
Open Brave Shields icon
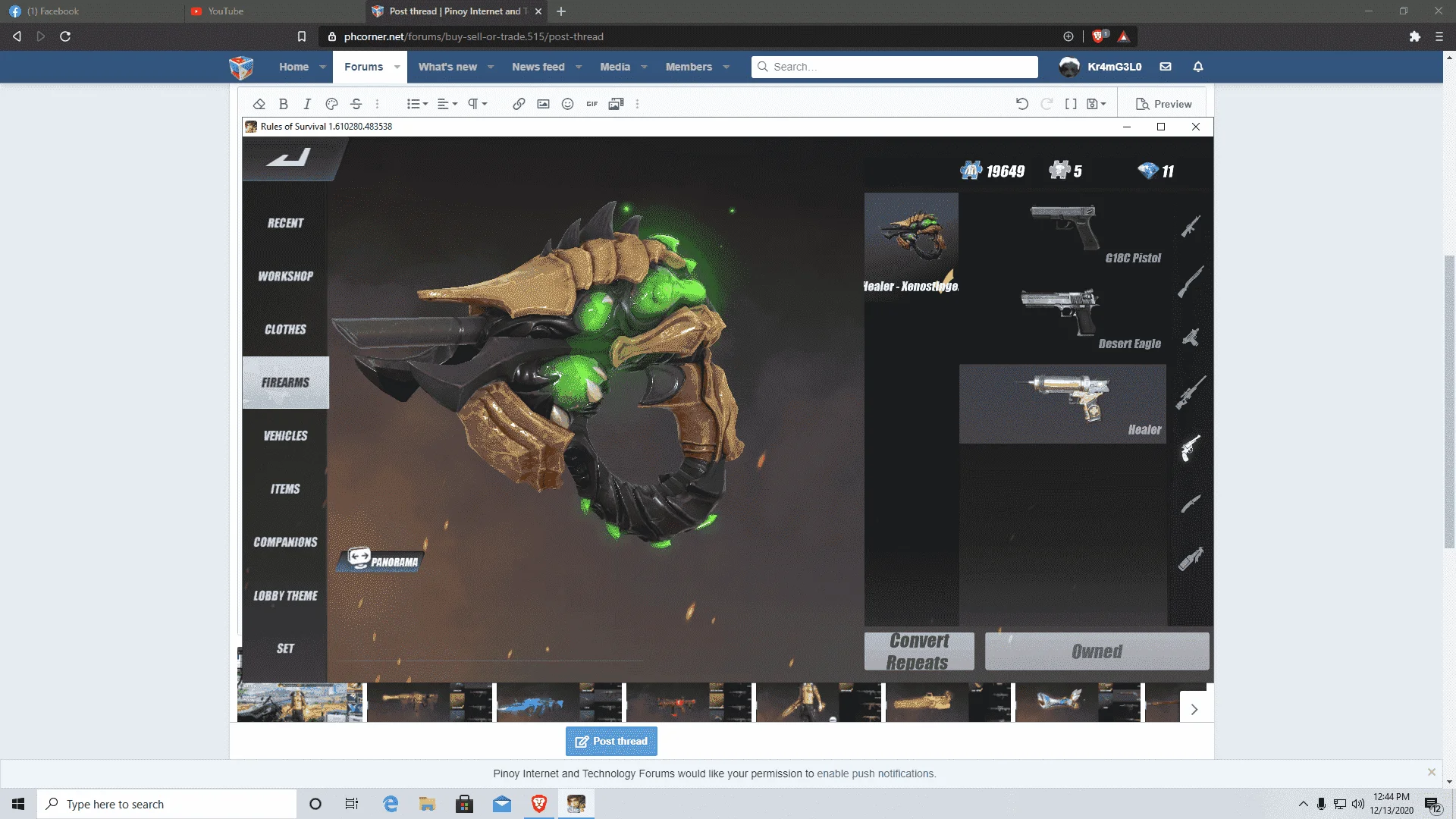click(x=1099, y=36)
